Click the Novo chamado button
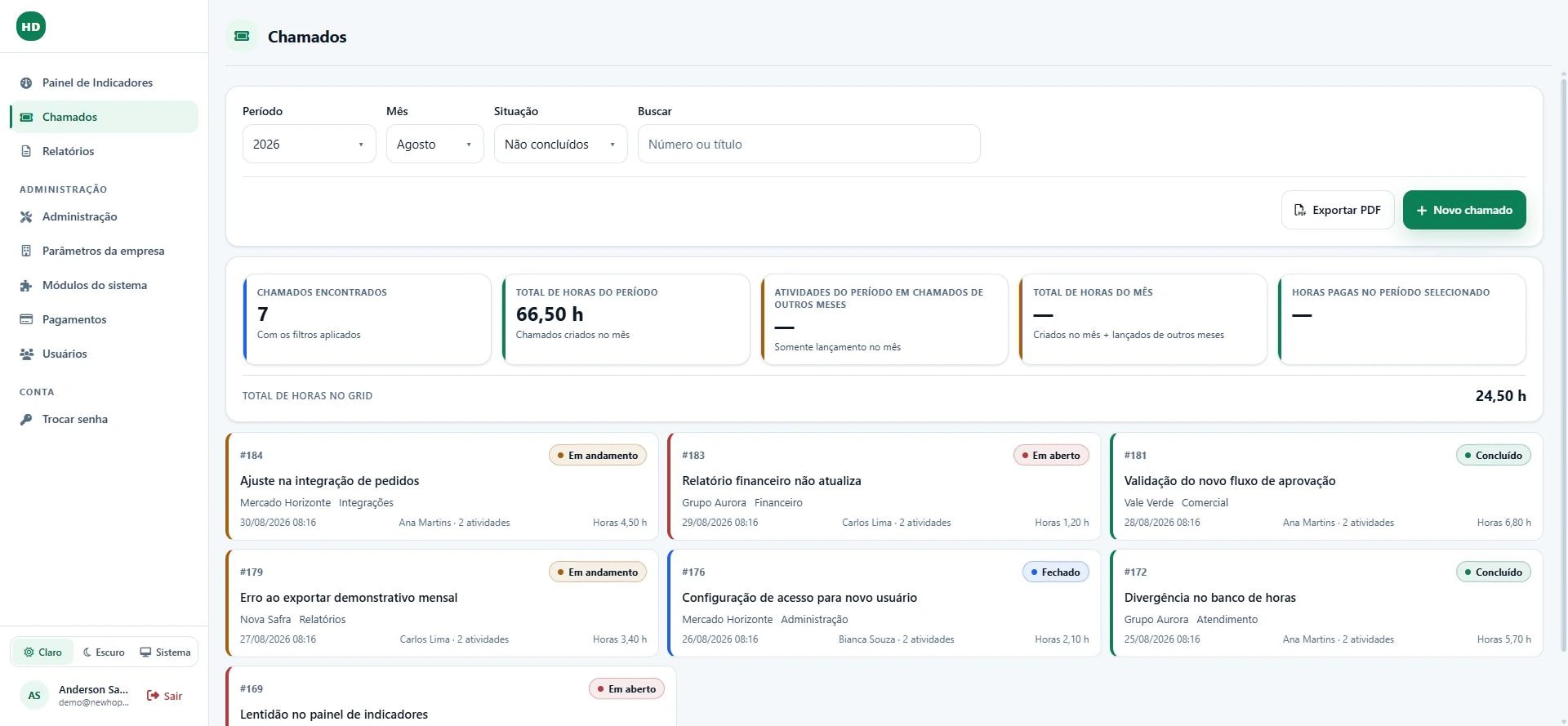The height and width of the screenshot is (726, 1568). [x=1464, y=210]
